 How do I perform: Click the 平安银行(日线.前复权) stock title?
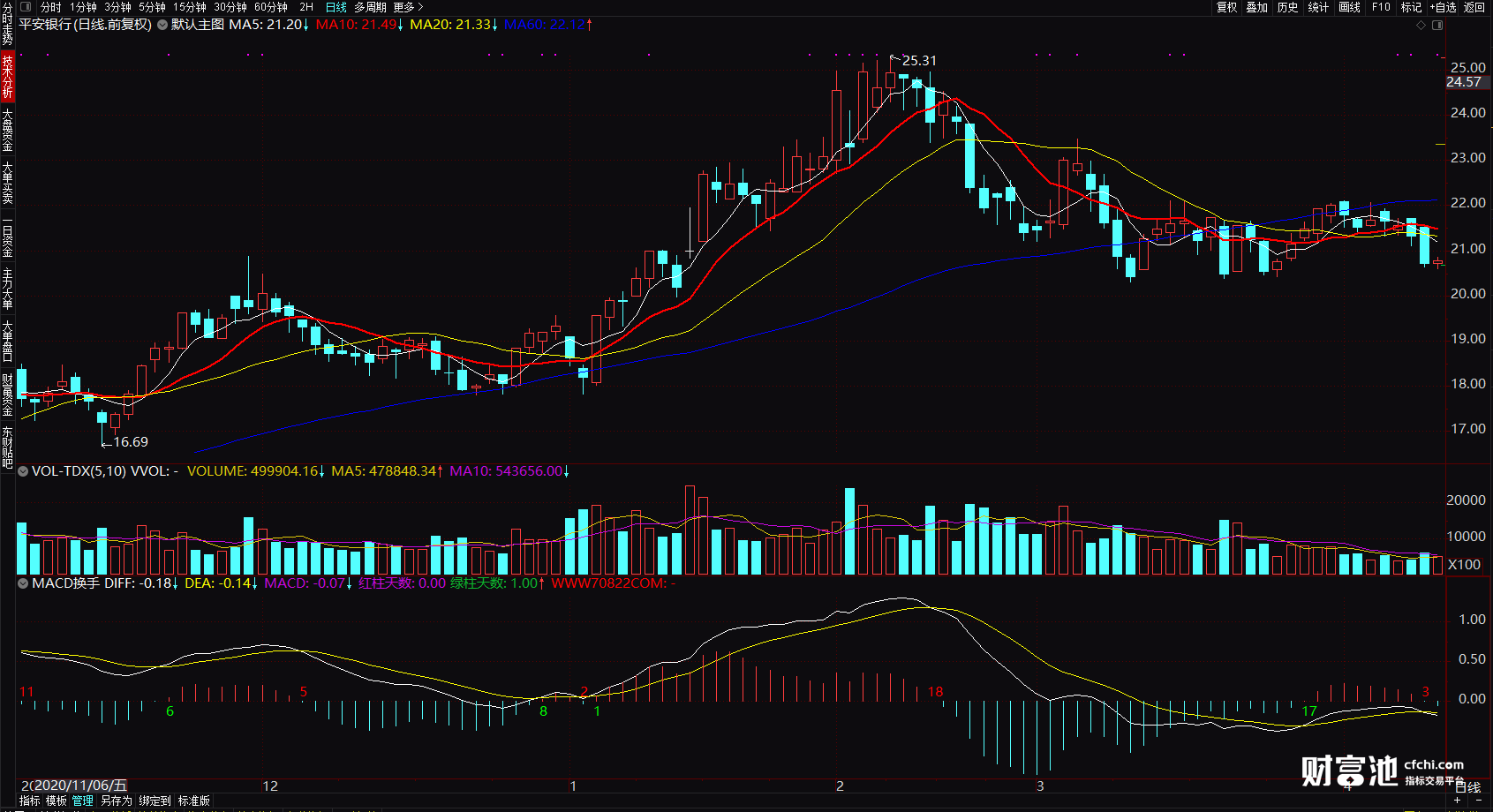coord(86,25)
